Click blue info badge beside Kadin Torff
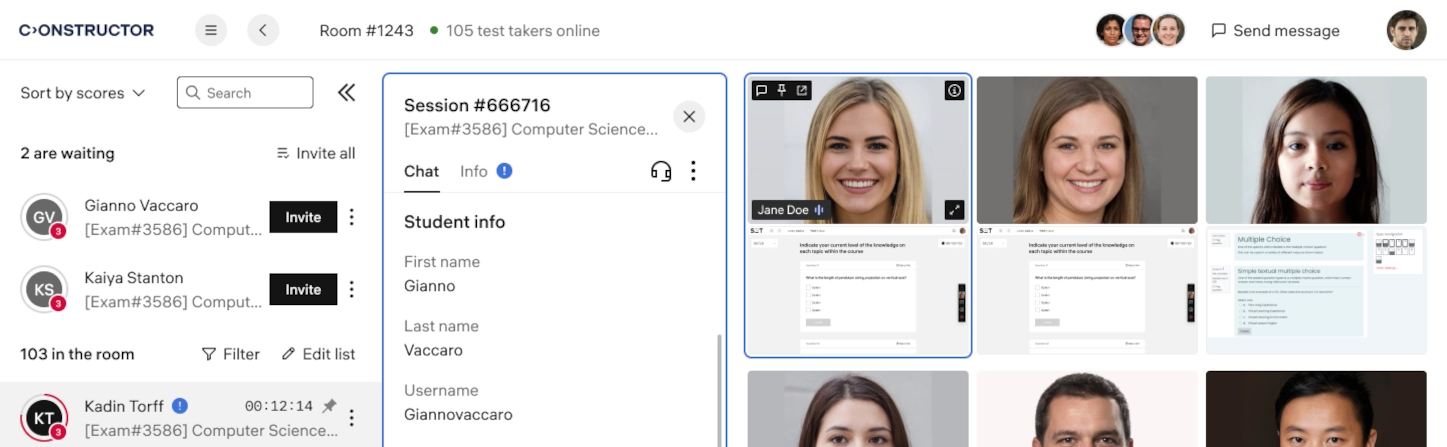 pos(180,406)
